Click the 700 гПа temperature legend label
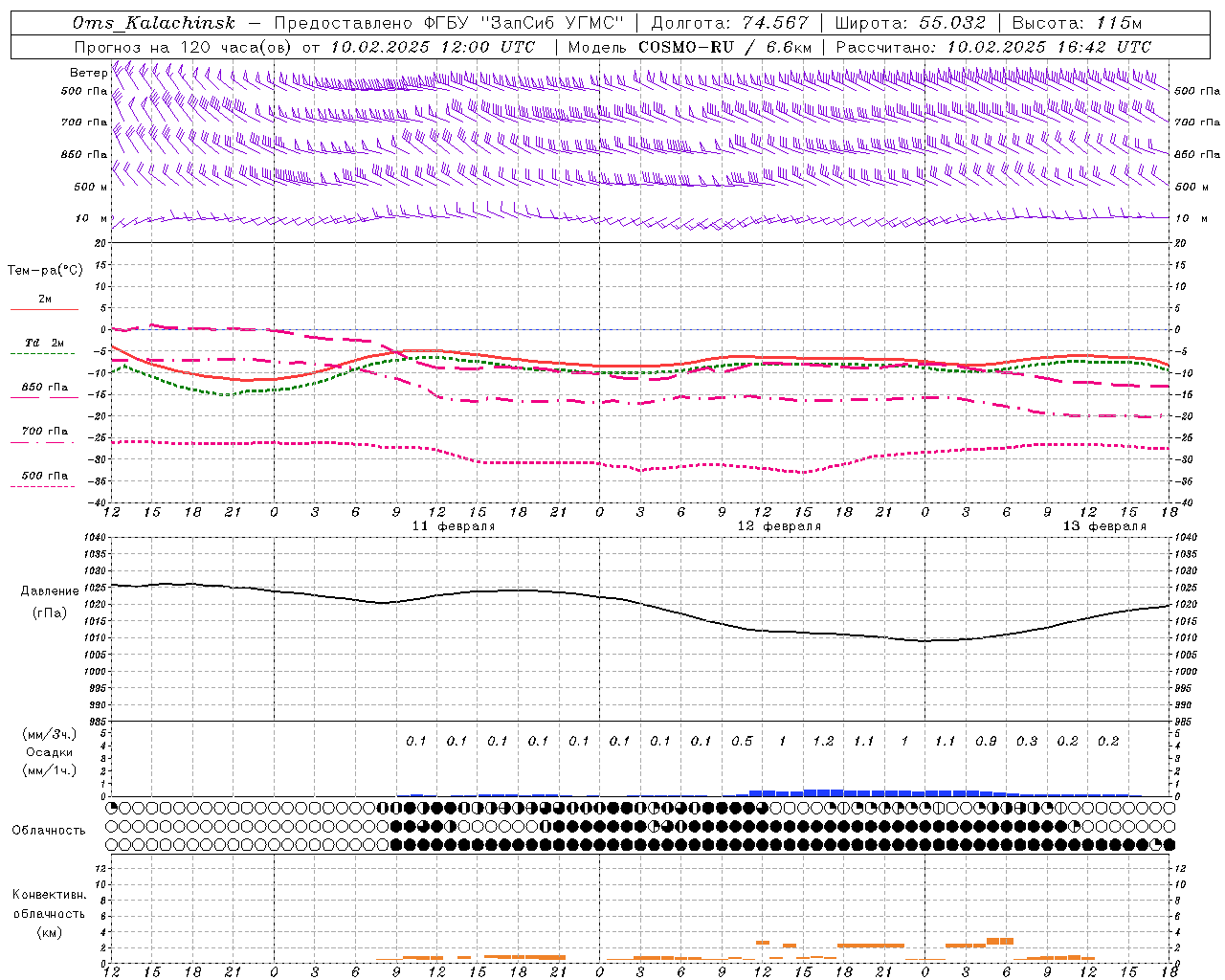The height and width of the screenshot is (980, 1225). coord(45,432)
